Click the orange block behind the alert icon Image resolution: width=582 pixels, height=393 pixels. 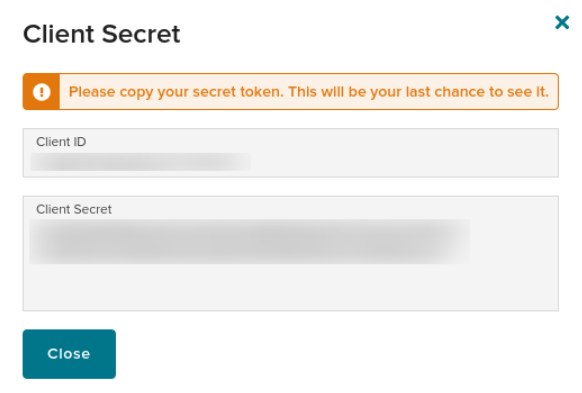(x=41, y=92)
